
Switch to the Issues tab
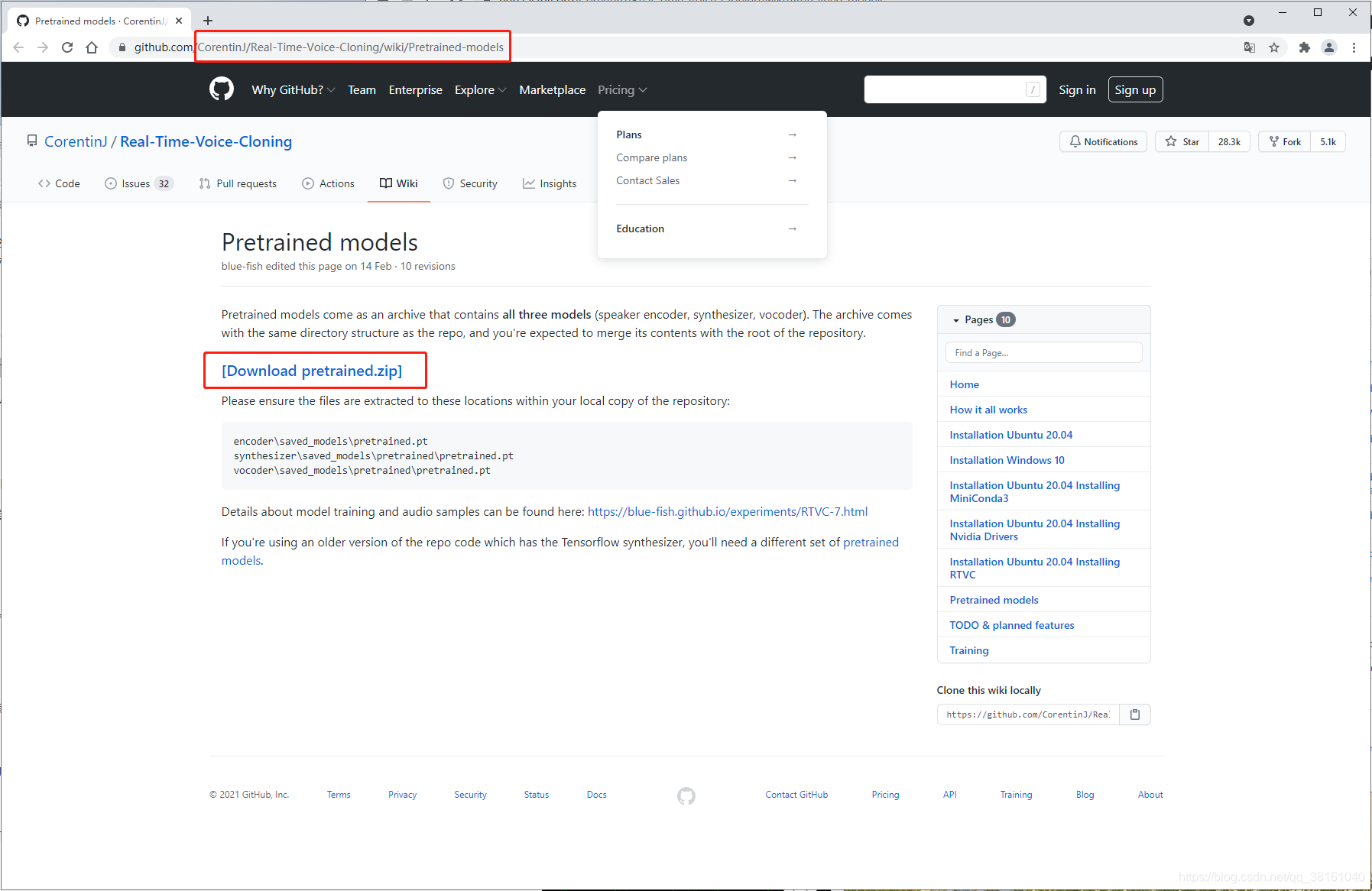139,183
